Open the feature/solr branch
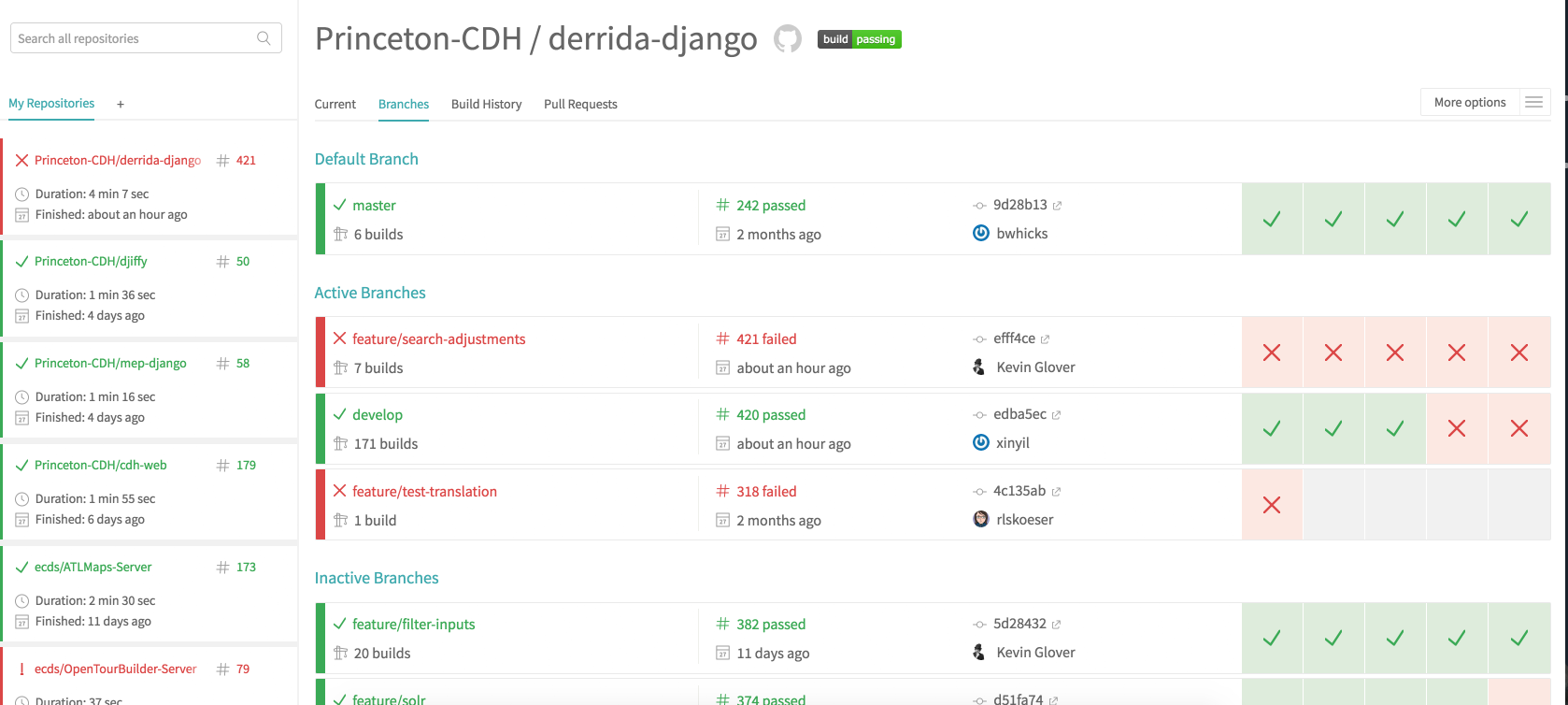The width and height of the screenshot is (1568, 705). point(389,698)
